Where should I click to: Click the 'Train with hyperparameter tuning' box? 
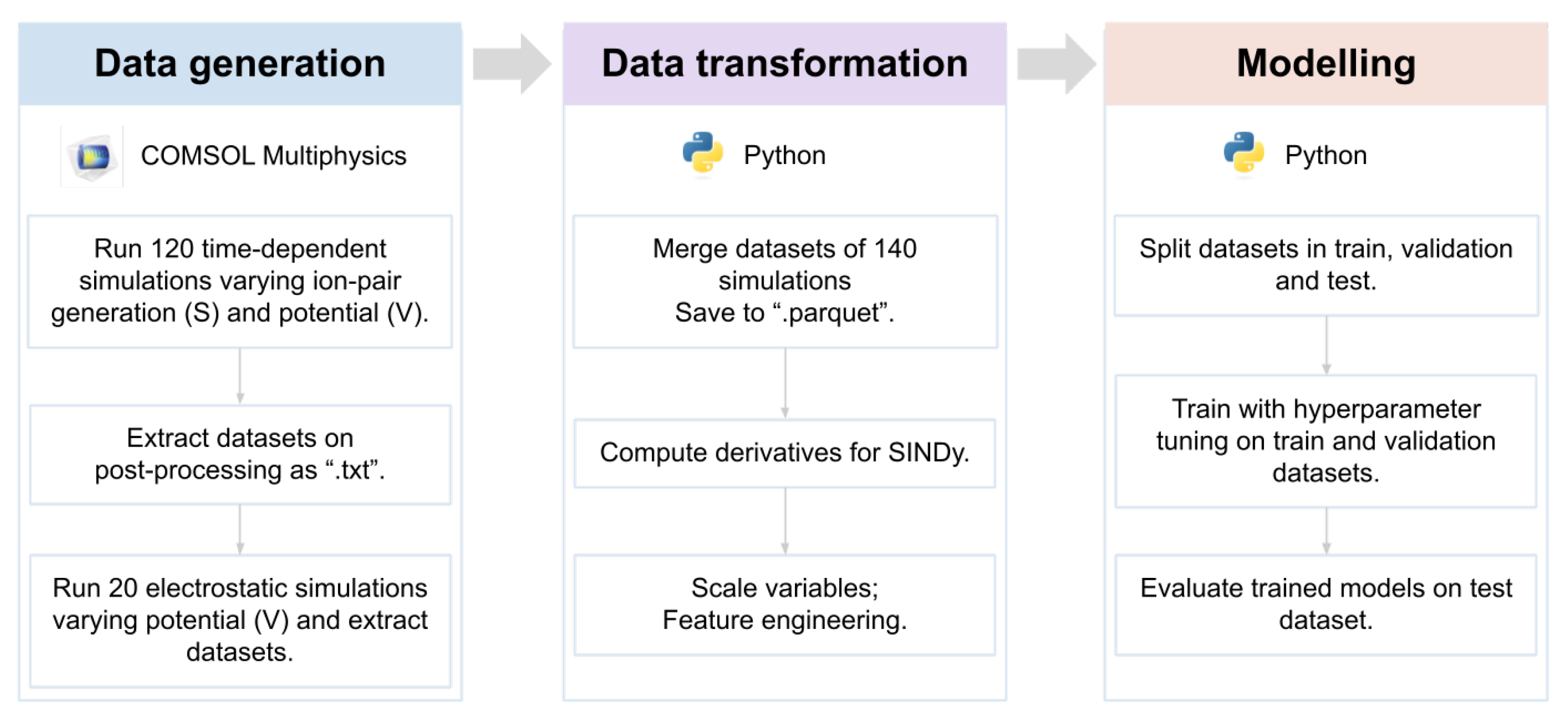point(1326,441)
